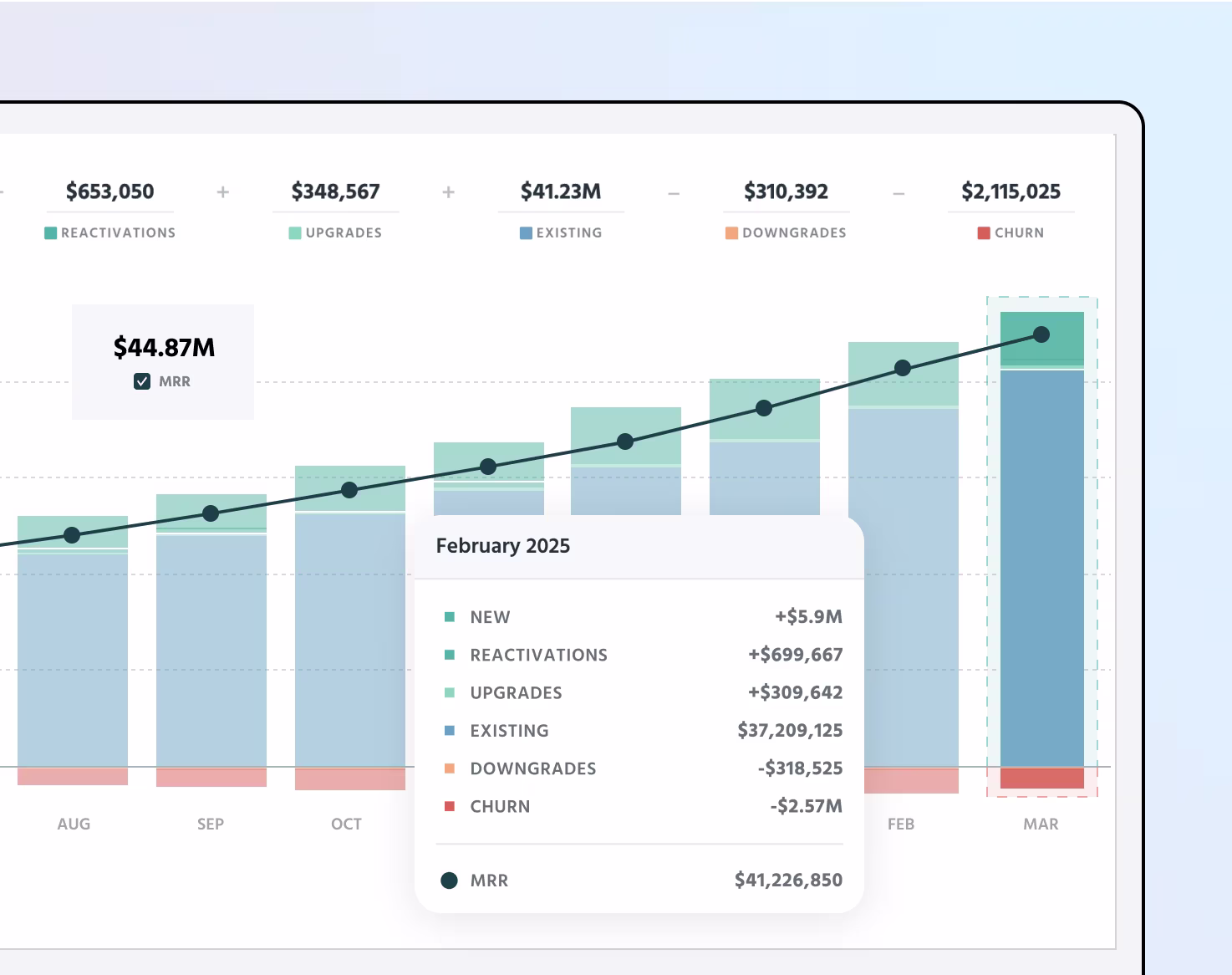Click the AUG axis label
Viewport: 1232px width, 975px height.
click(x=74, y=824)
